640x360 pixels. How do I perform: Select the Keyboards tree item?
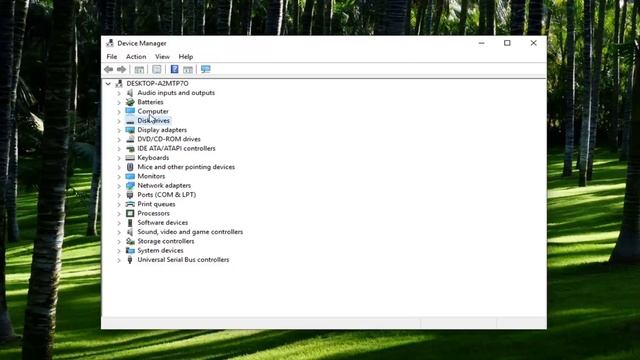153,158
